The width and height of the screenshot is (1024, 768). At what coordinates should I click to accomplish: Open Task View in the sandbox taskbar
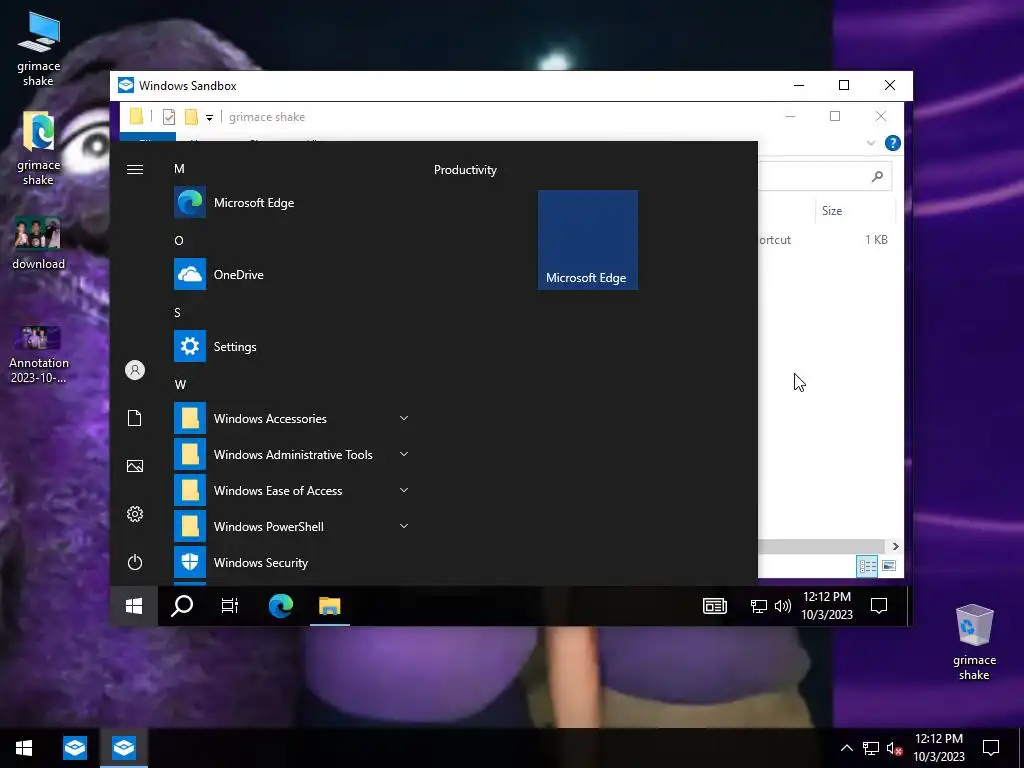pos(230,606)
